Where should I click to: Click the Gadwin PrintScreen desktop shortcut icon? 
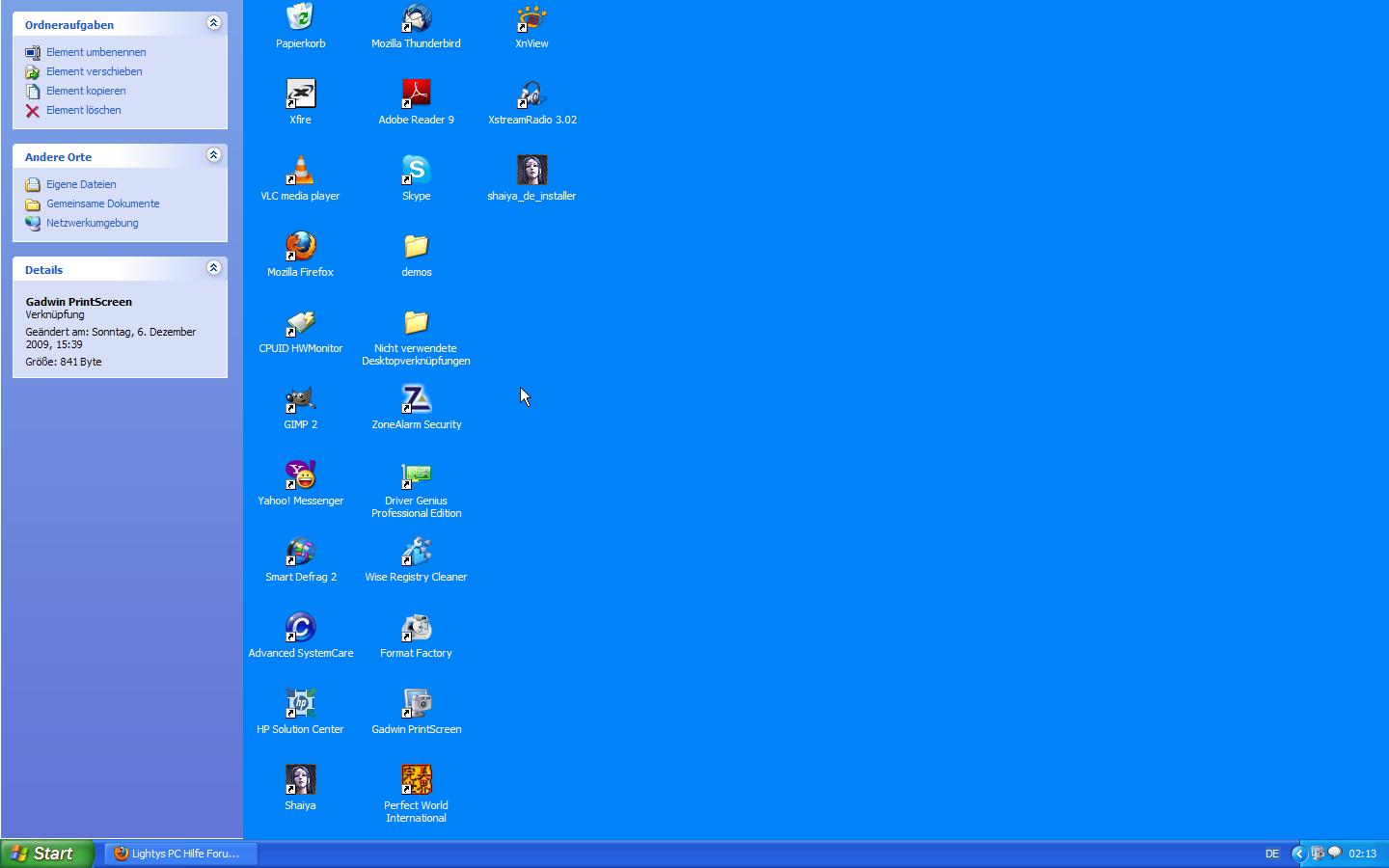tap(416, 703)
